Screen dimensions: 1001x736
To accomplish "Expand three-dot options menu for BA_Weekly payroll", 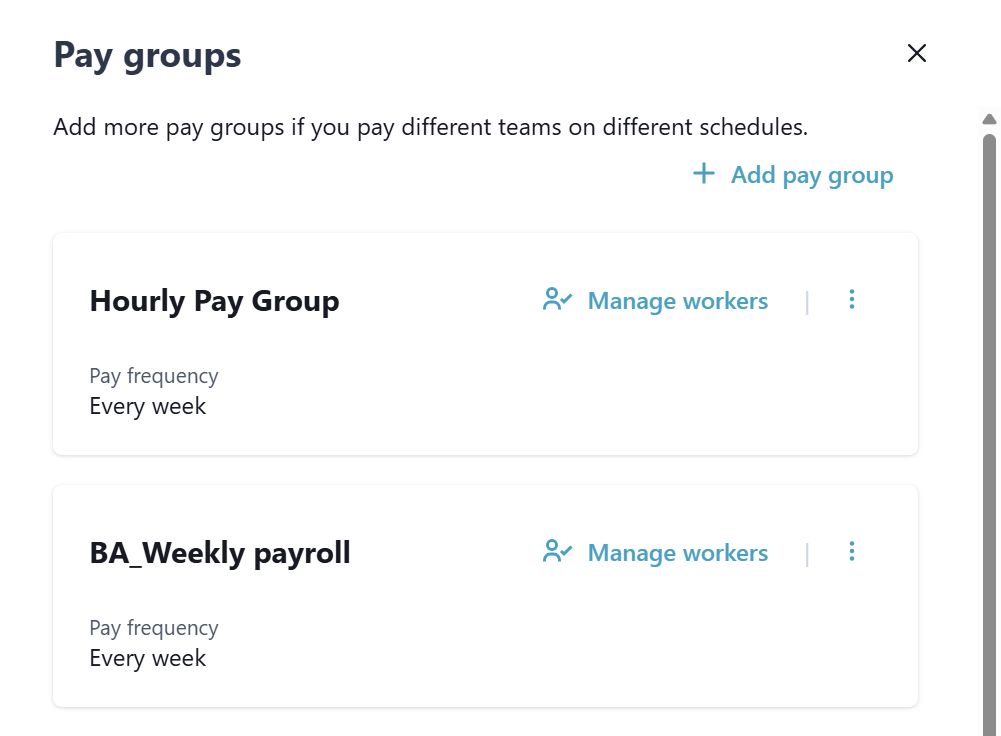I will [852, 551].
